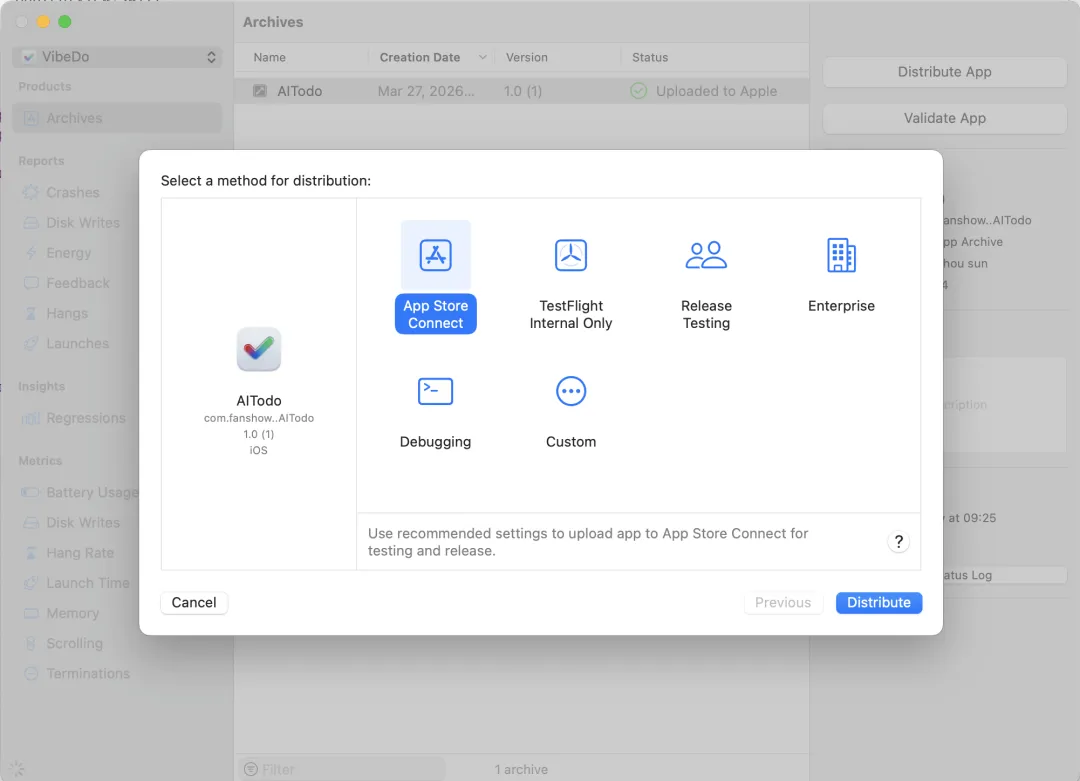The image size is (1080, 781).
Task: Click the green Uploaded to Apple checkmark
Action: tap(638, 91)
